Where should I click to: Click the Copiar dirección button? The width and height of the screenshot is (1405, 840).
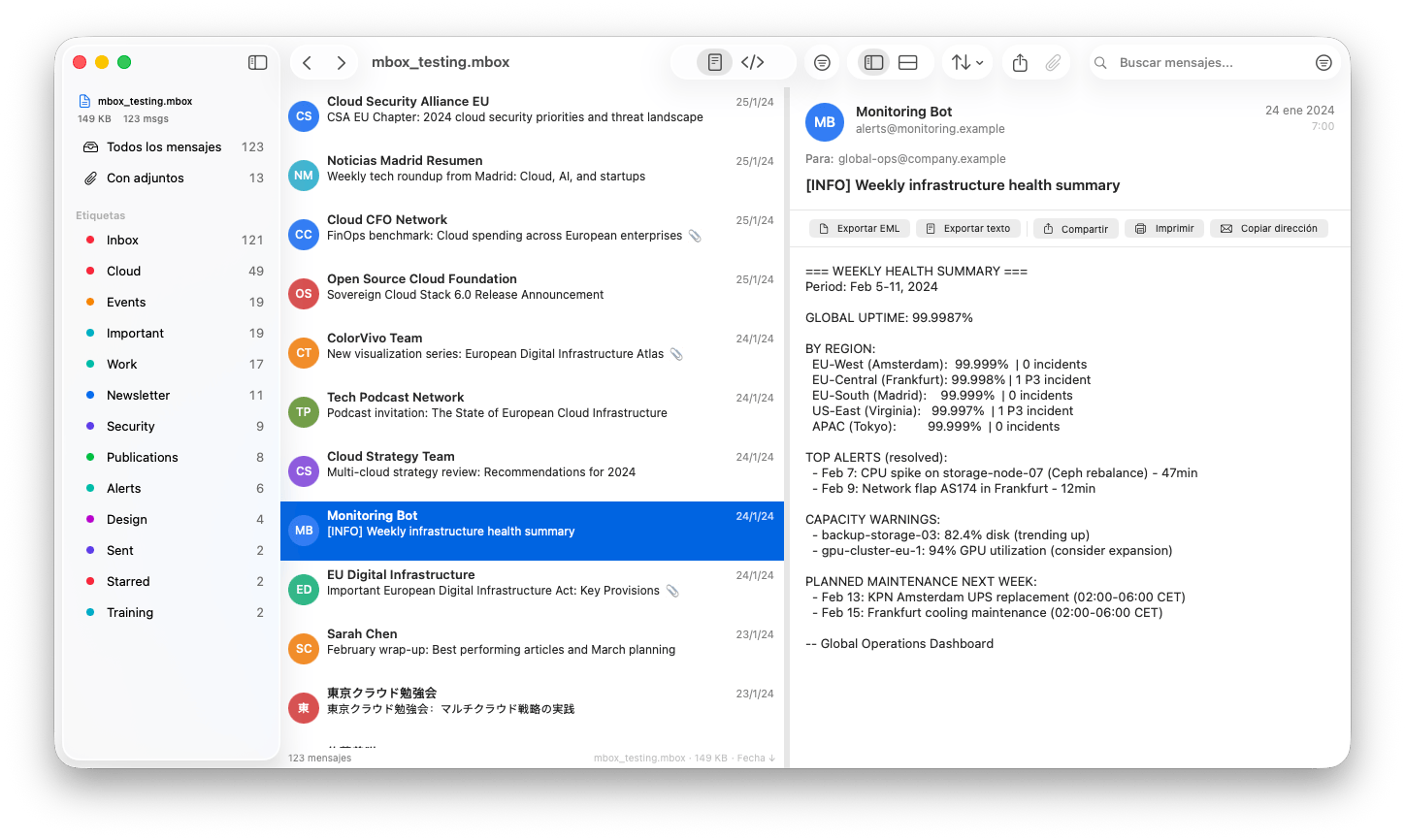[1269, 228]
